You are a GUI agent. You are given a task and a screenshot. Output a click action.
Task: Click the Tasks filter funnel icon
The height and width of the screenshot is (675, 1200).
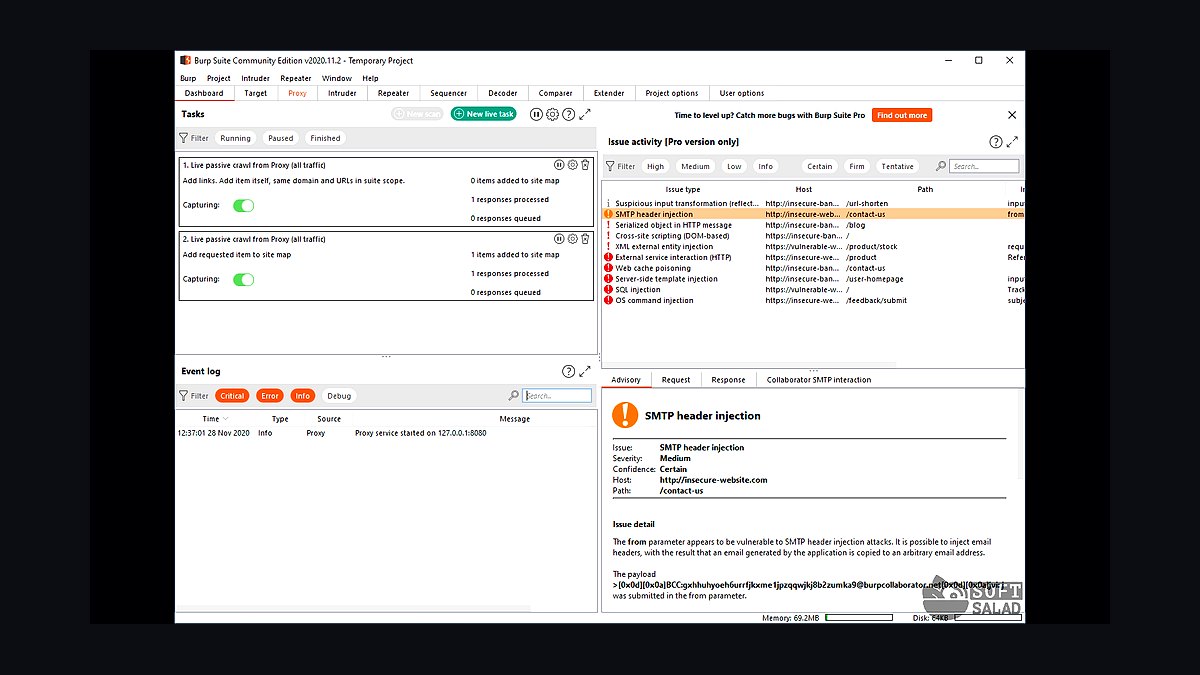[183, 139]
